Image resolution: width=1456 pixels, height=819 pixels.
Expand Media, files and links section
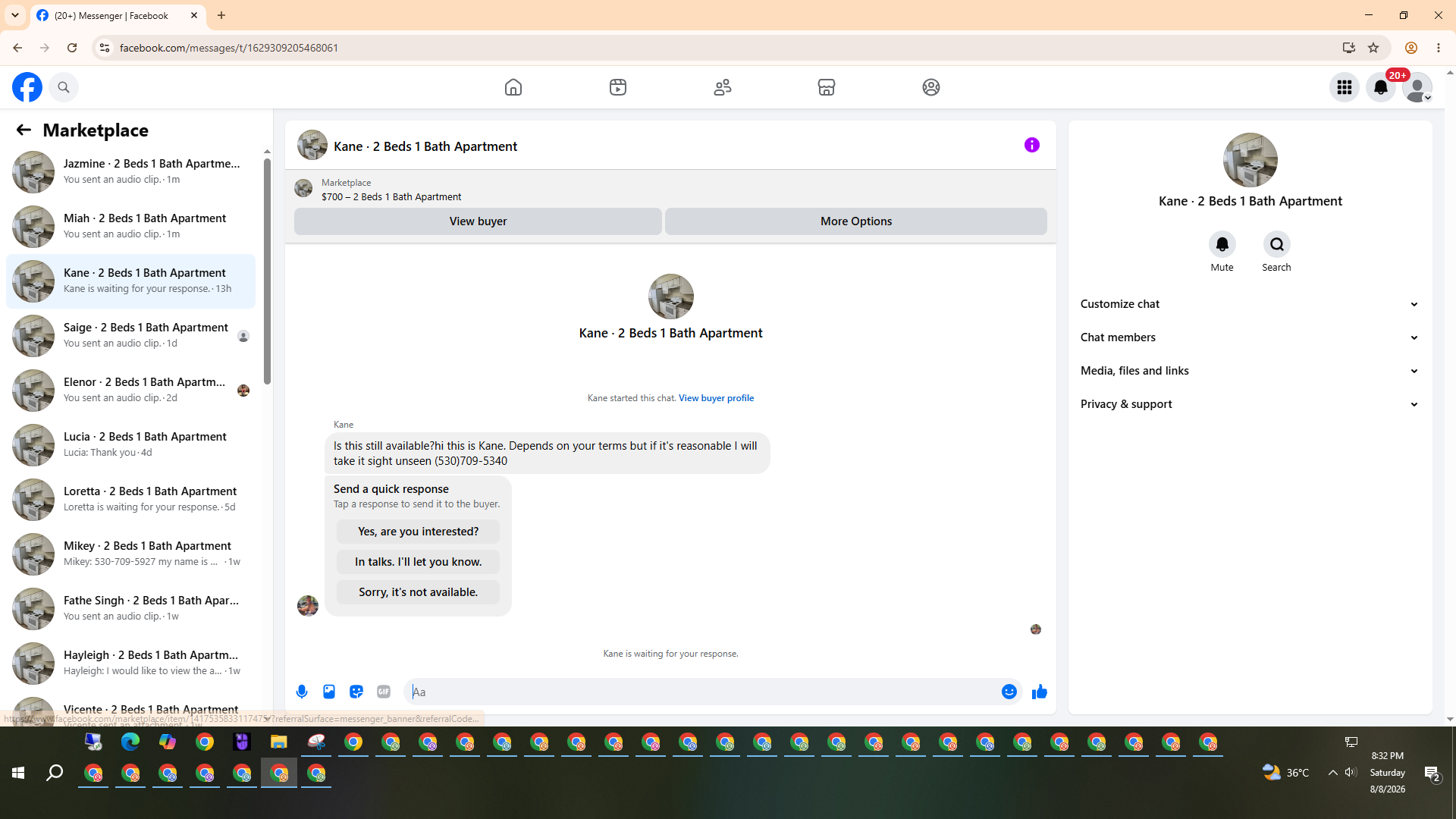click(1250, 371)
